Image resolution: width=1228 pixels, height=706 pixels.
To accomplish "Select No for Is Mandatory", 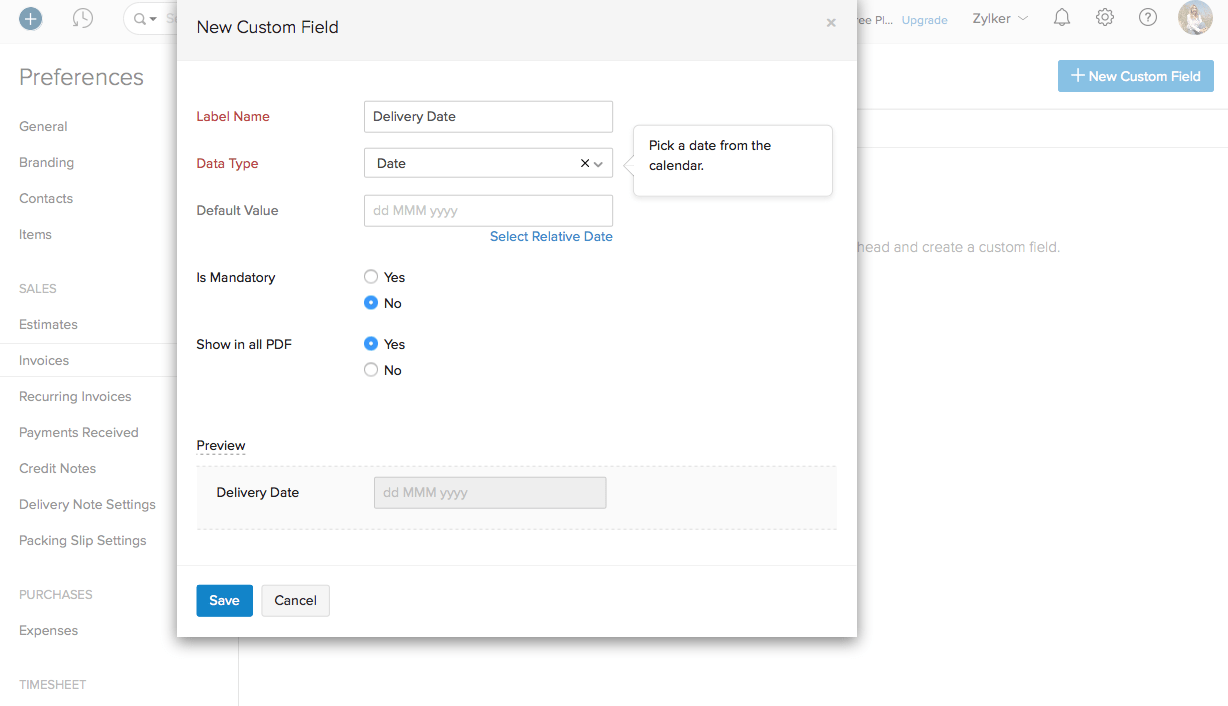I will coord(371,303).
